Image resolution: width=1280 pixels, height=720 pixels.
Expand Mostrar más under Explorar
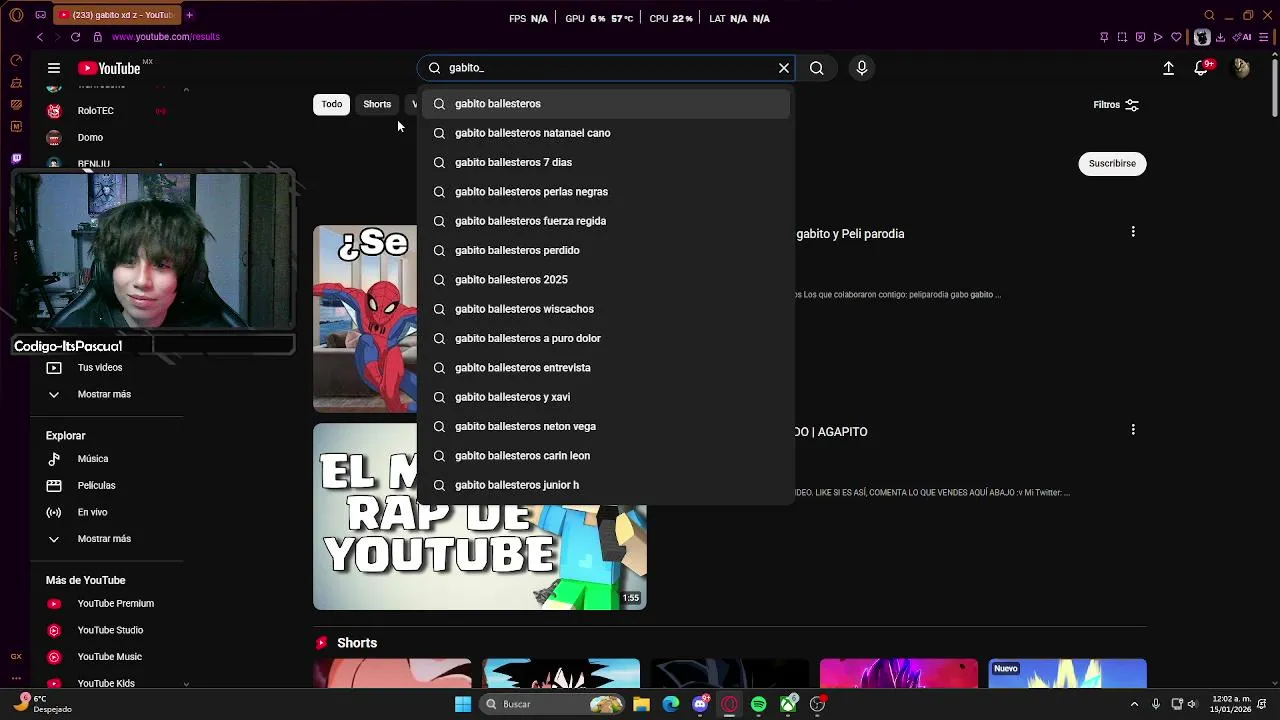(x=104, y=539)
